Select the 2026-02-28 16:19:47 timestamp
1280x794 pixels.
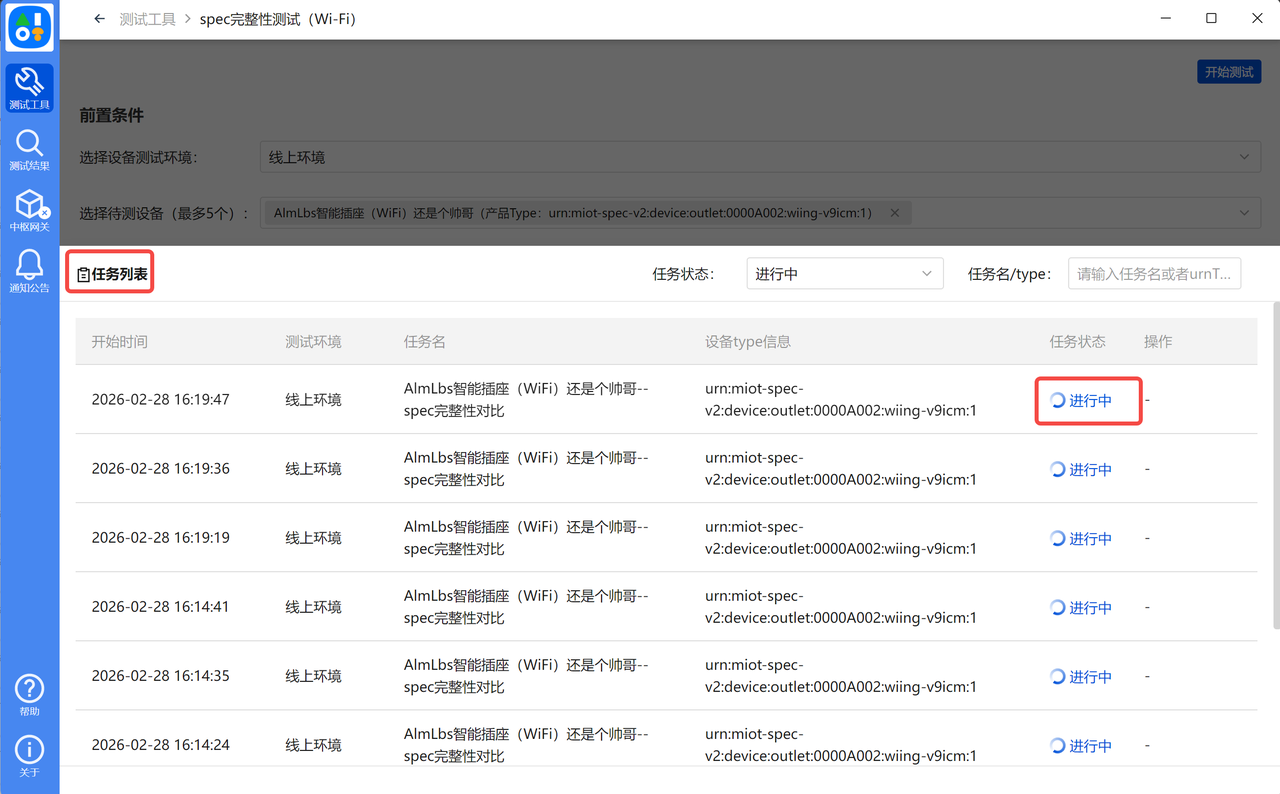(x=160, y=400)
